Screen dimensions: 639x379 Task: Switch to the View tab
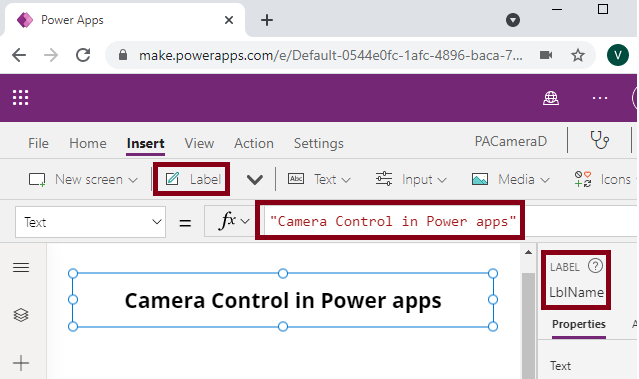click(199, 143)
